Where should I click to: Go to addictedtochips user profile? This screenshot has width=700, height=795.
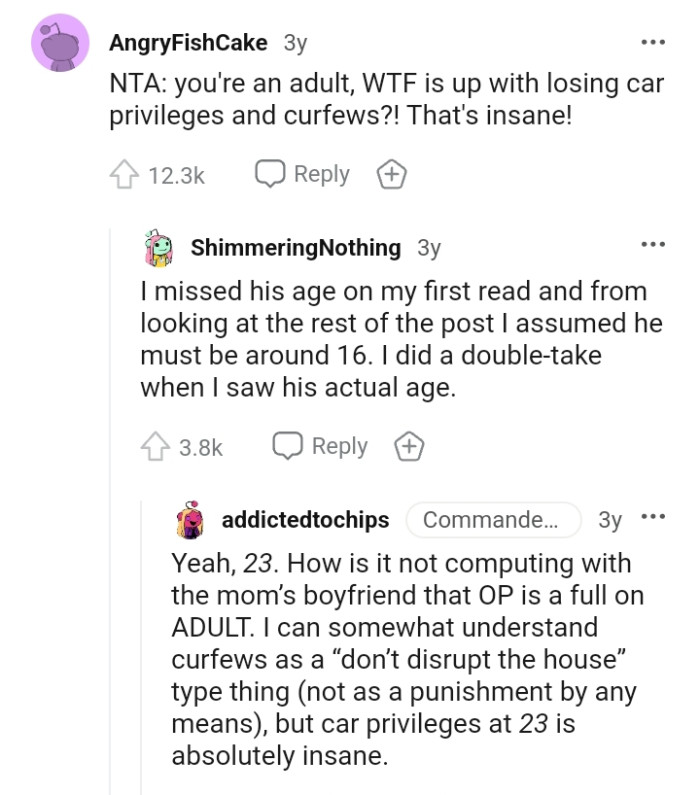307,520
